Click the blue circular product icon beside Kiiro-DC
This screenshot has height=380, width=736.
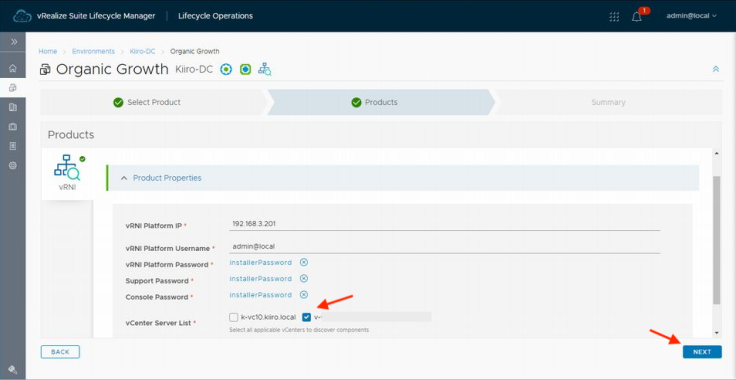pos(226,69)
